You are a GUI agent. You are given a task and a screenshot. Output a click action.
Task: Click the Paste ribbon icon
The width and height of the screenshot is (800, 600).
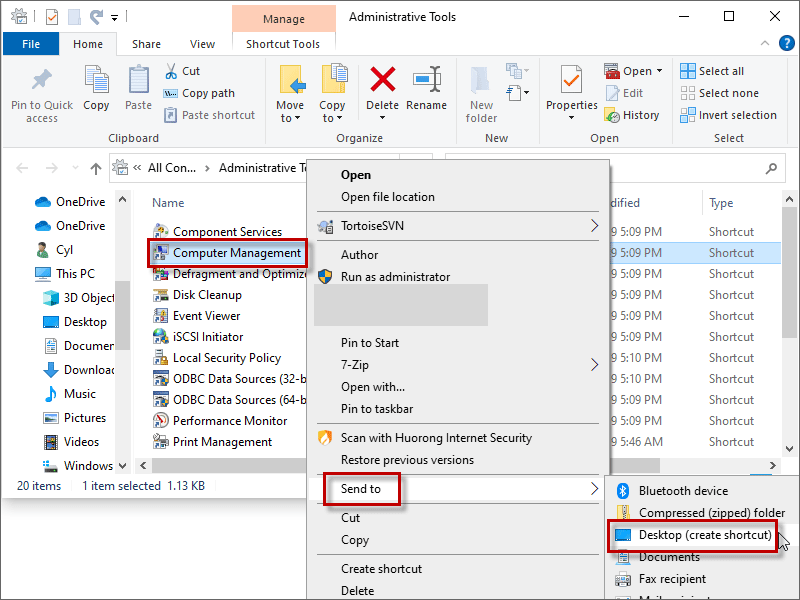click(x=138, y=79)
